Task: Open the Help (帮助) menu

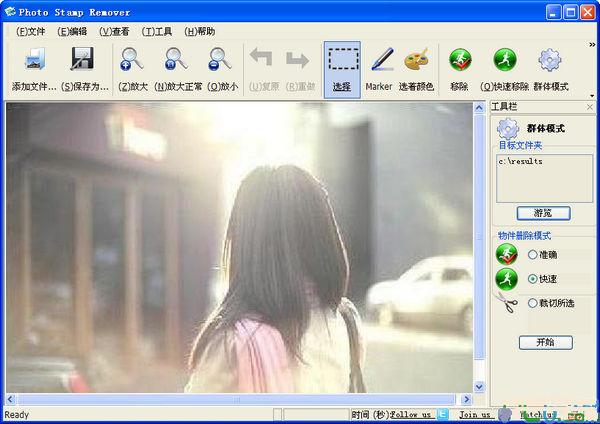Action: click(199, 31)
